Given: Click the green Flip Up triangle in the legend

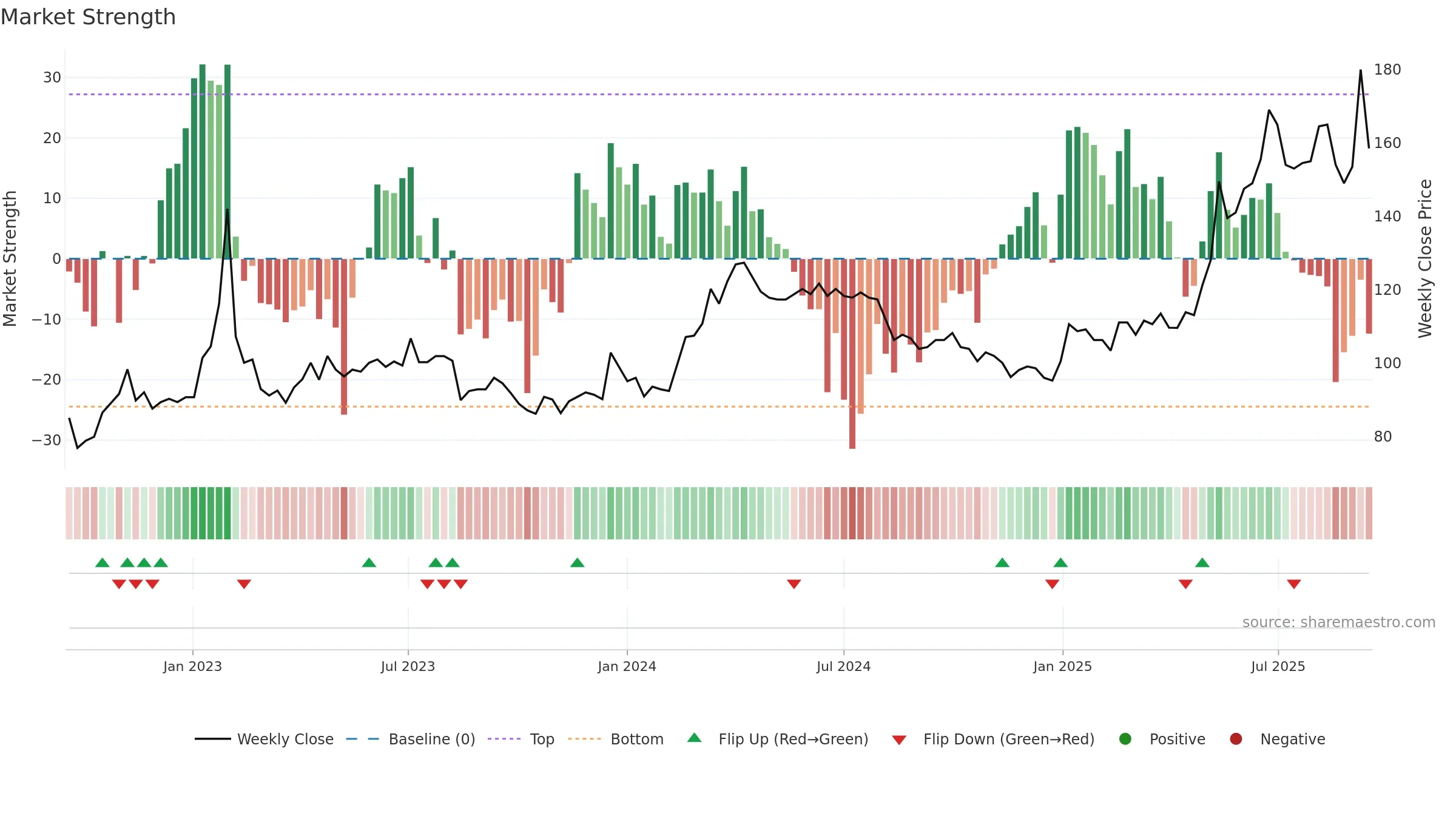Looking at the screenshot, I should [x=695, y=738].
